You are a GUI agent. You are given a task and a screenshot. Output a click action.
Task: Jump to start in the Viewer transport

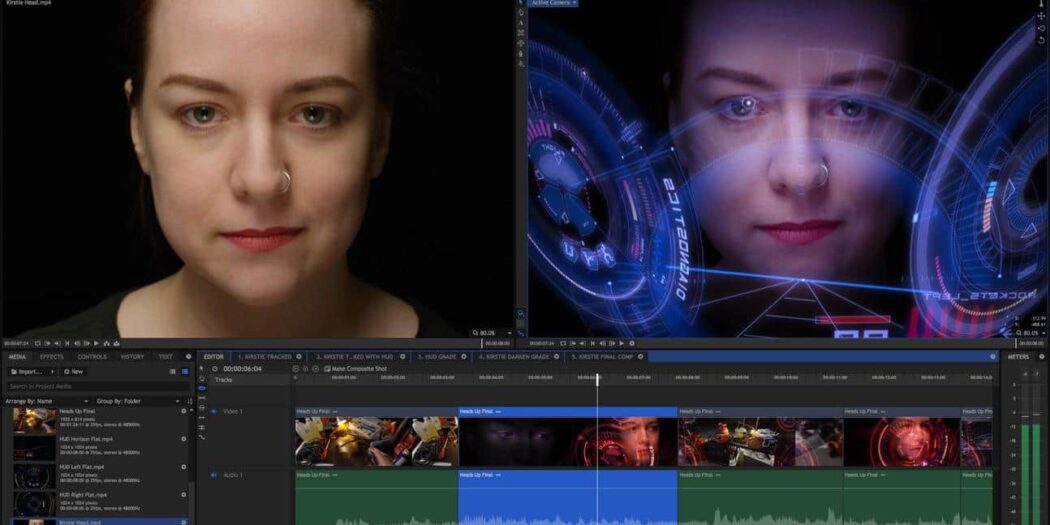[x=593, y=343]
